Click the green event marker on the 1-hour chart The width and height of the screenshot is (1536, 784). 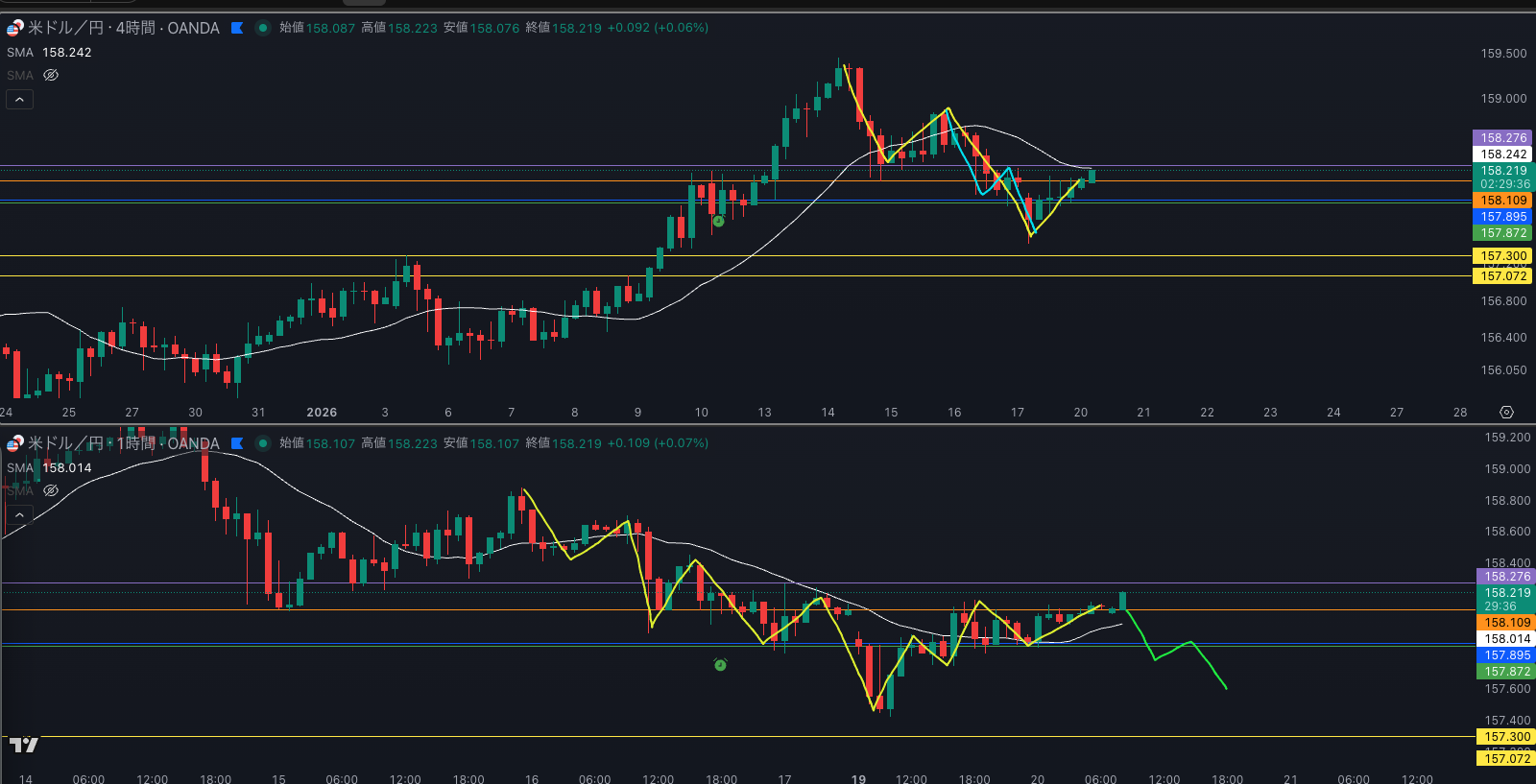tap(720, 665)
